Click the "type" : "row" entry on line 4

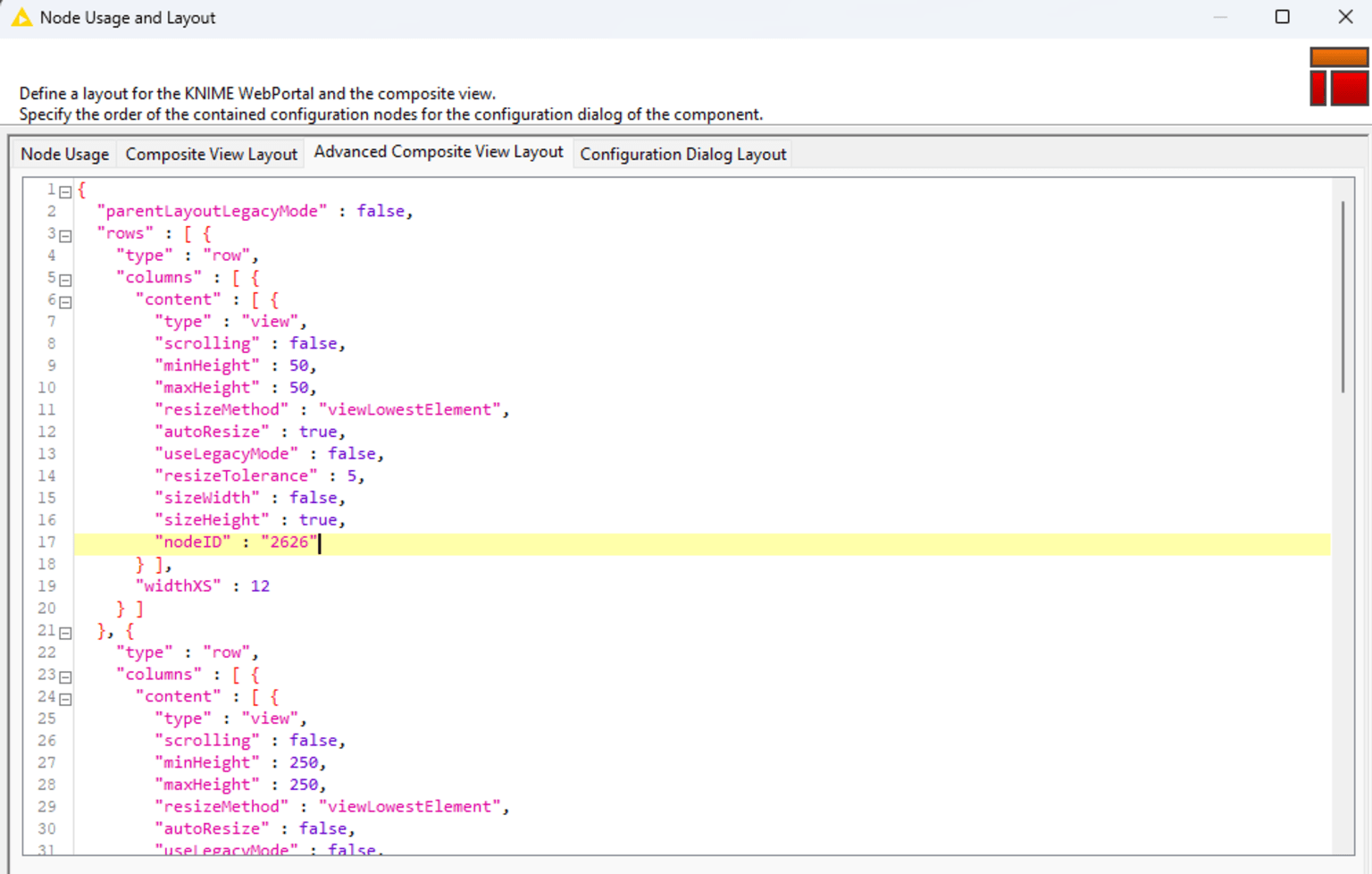pos(188,255)
